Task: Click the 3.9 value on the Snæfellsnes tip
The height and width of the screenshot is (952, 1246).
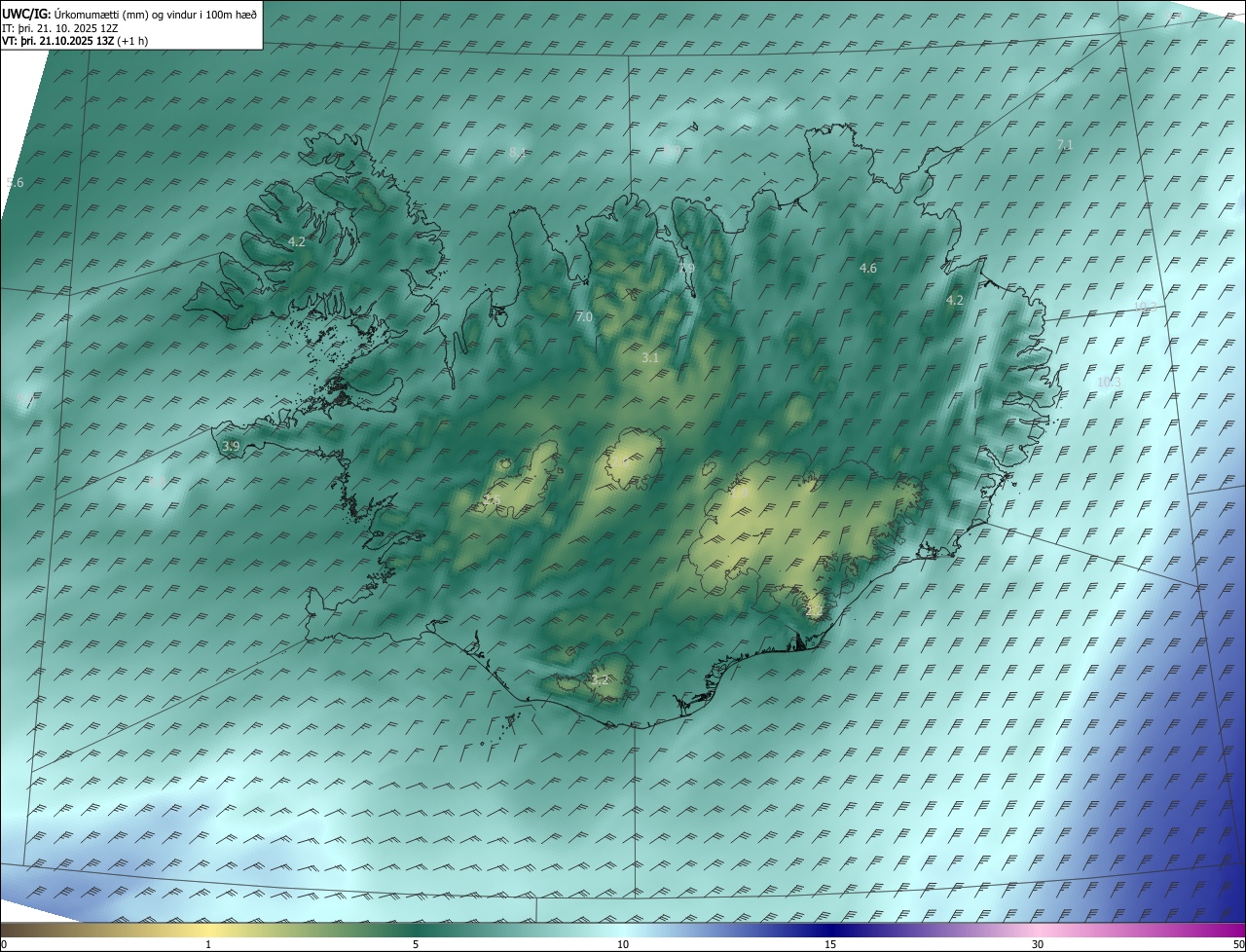Action: 231,446
